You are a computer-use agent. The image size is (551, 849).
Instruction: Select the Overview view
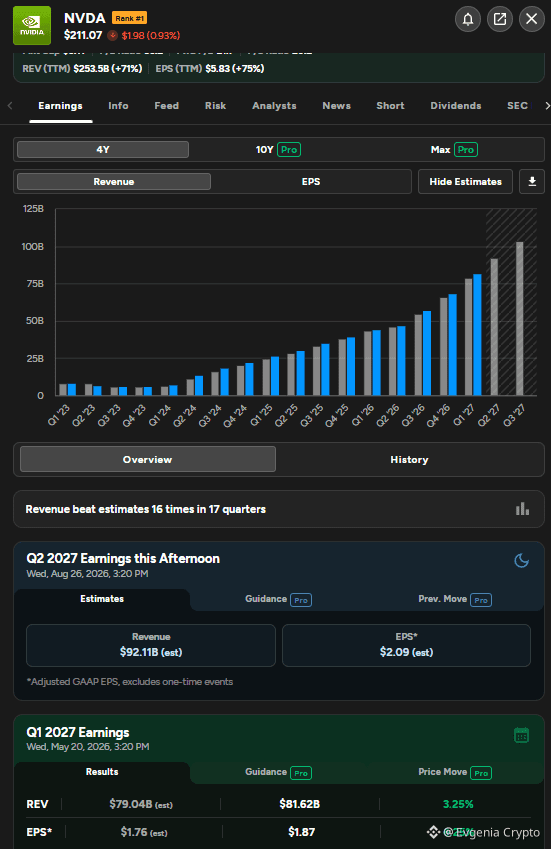pyautogui.click(x=148, y=459)
